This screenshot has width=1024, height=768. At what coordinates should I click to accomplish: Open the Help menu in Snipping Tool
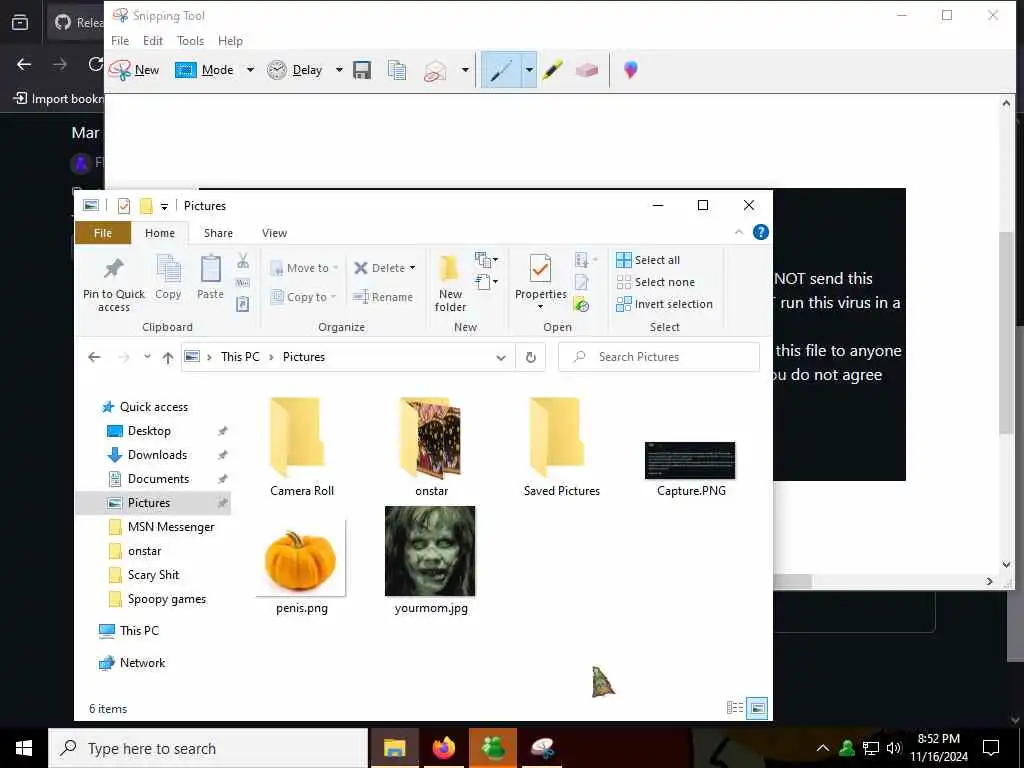pyautogui.click(x=230, y=40)
